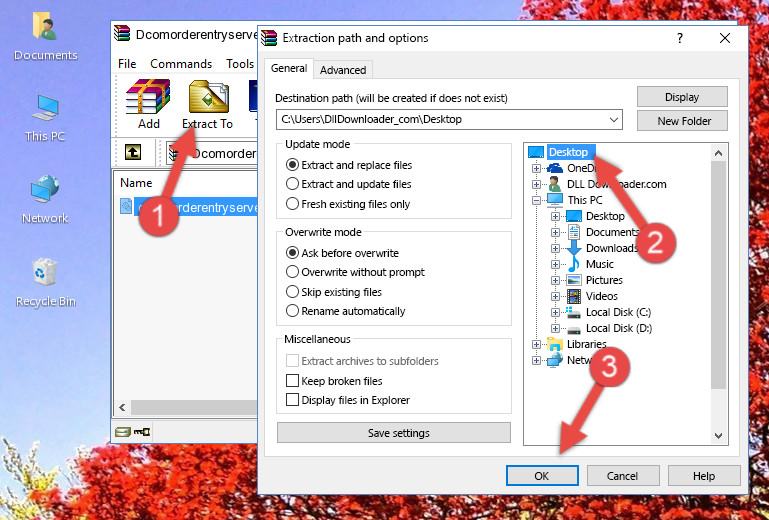Switch to the General tab
Screen dimensions: 769x520
click(289, 68)
